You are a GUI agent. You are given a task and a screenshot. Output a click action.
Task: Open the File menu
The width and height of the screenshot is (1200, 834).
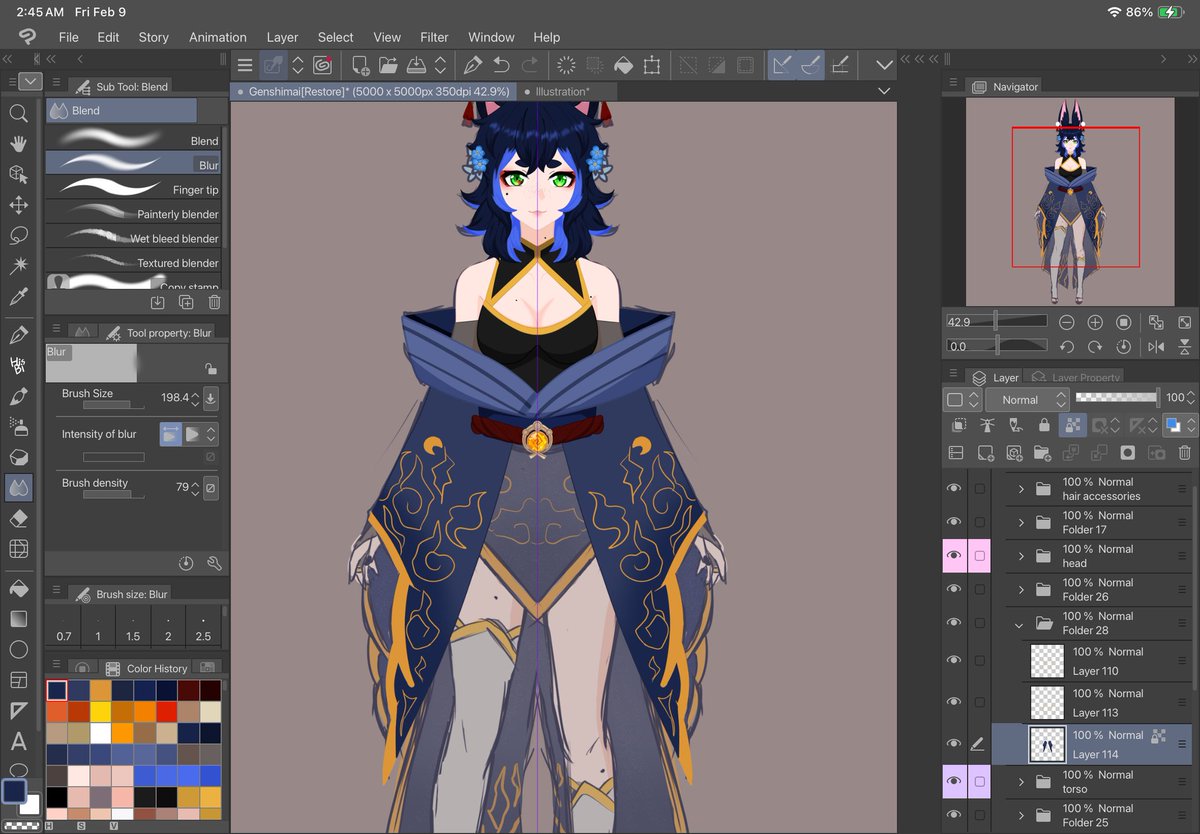click(x=68, y=37)
